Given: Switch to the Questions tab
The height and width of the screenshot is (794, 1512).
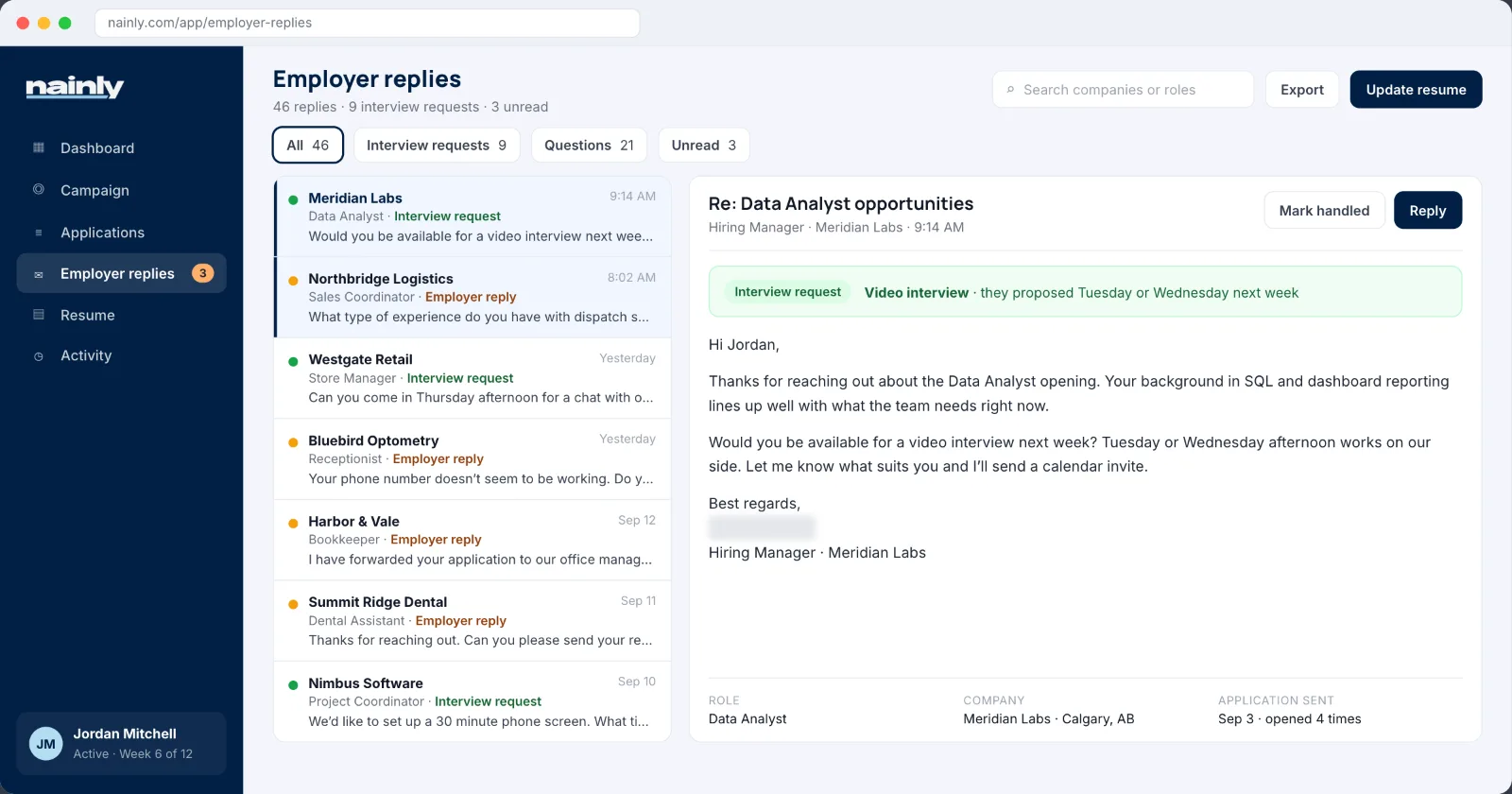Looking at the screenshot, I should 589,146.
